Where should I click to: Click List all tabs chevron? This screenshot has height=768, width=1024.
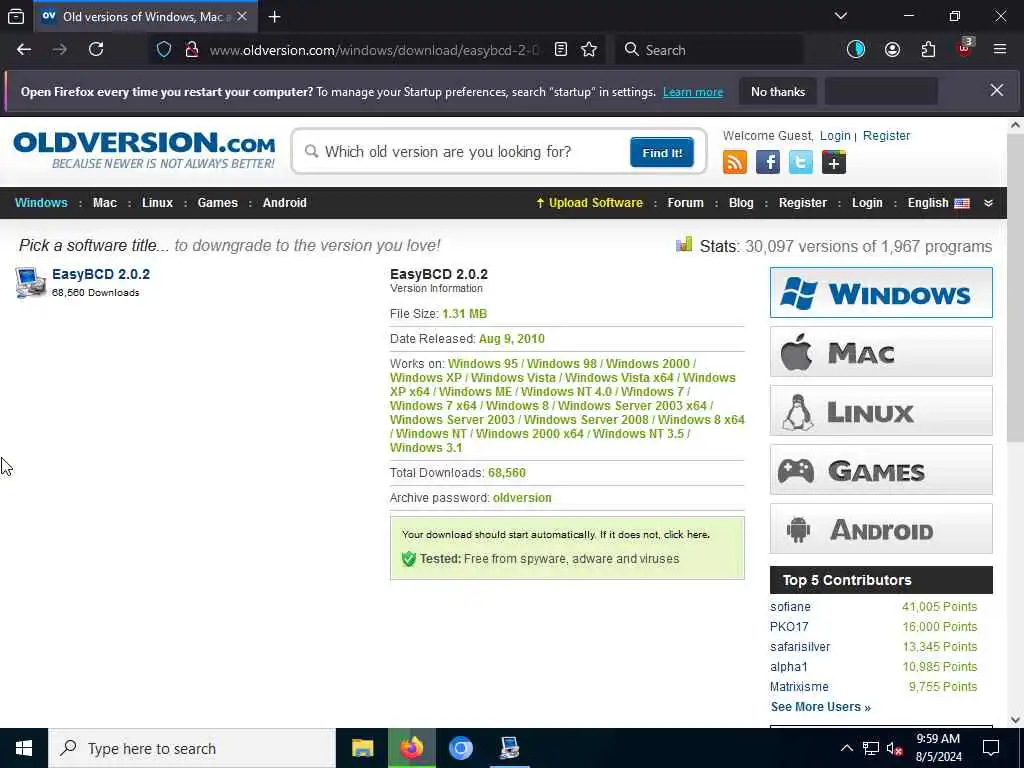point(840,16)
